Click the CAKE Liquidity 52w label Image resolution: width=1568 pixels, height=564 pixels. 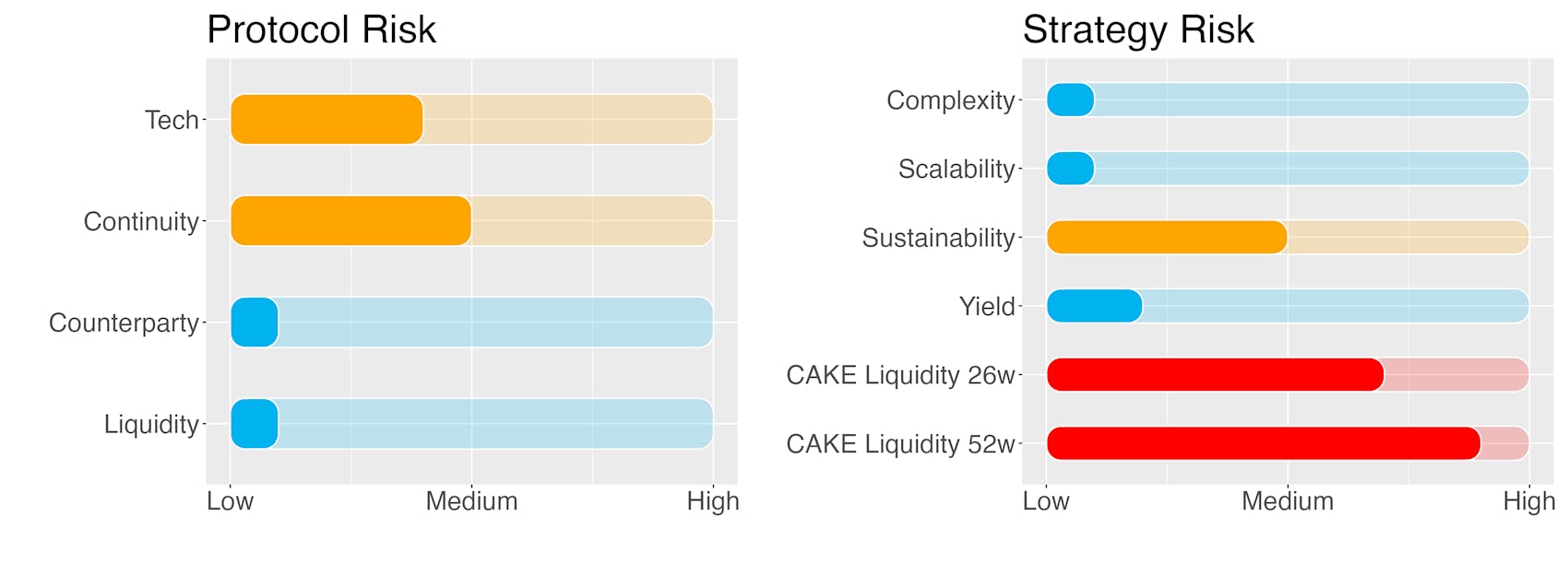(x=900, y=444)
